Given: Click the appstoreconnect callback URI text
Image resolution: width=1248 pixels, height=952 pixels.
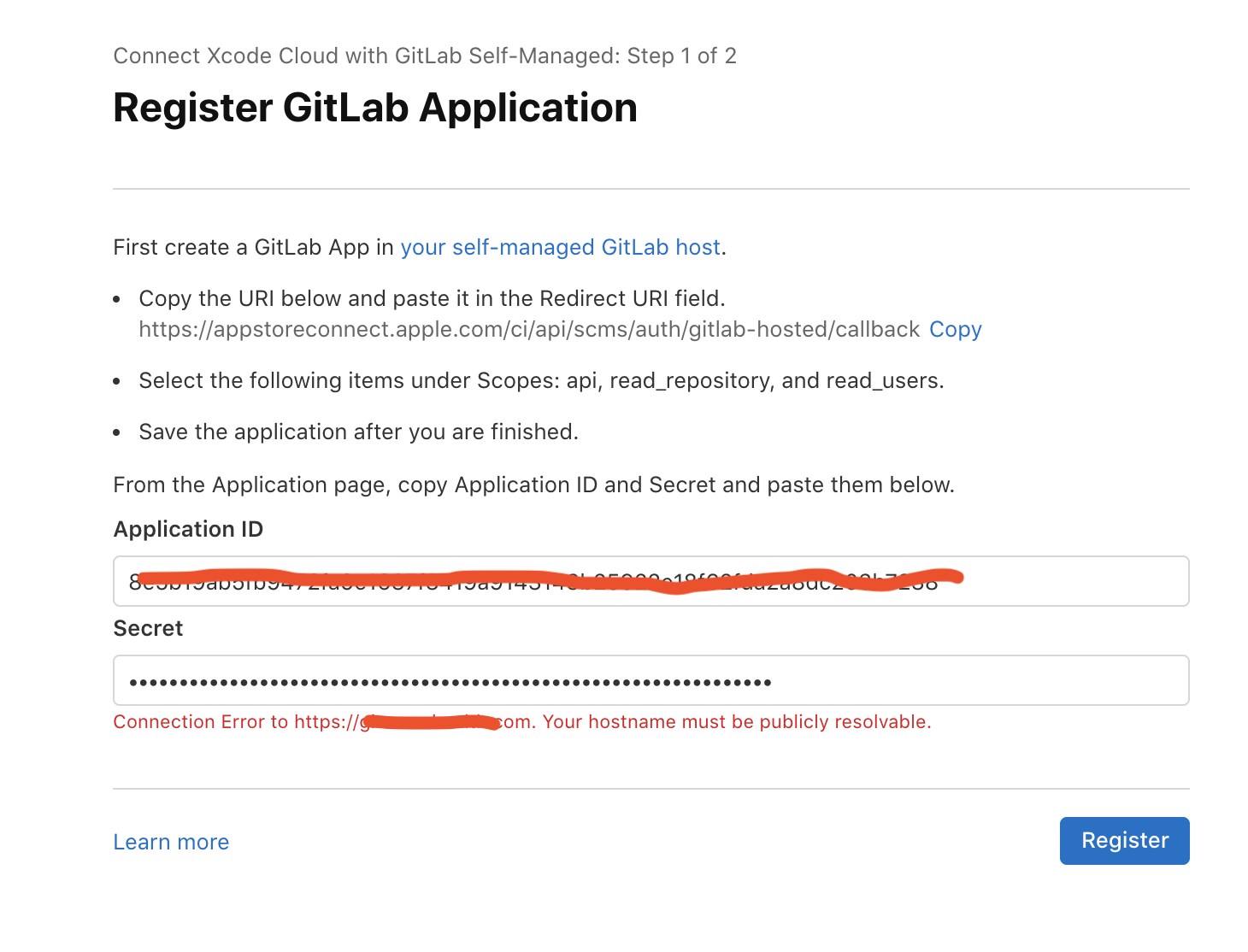Looking at the screenshot, I should point(528,330).
